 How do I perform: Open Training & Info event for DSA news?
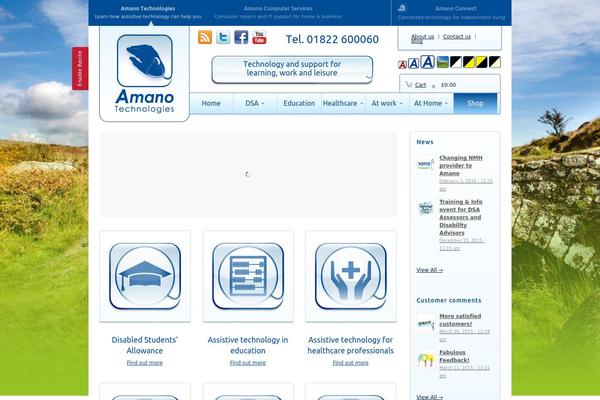(x=461, y=217)
